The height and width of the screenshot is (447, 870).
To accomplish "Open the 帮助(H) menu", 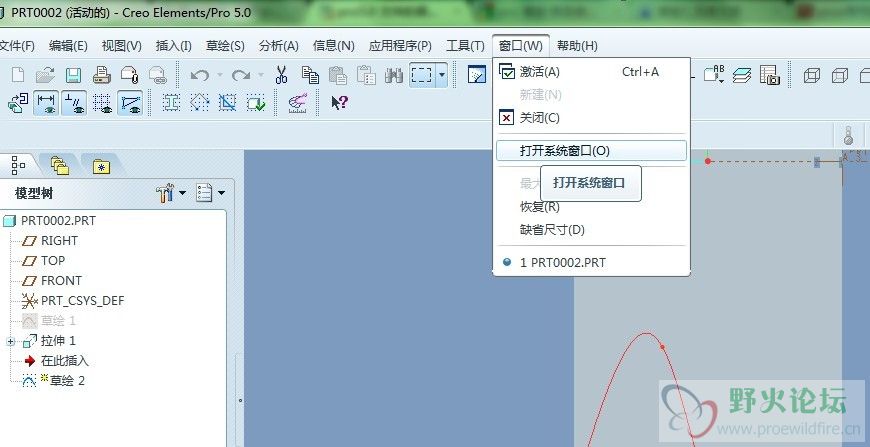I will pyautogui.click(x=577, y=46).
